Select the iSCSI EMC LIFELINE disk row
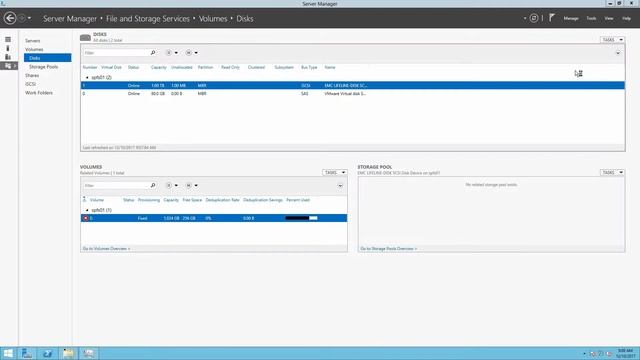The image size is (640, 360). (353, 85)
